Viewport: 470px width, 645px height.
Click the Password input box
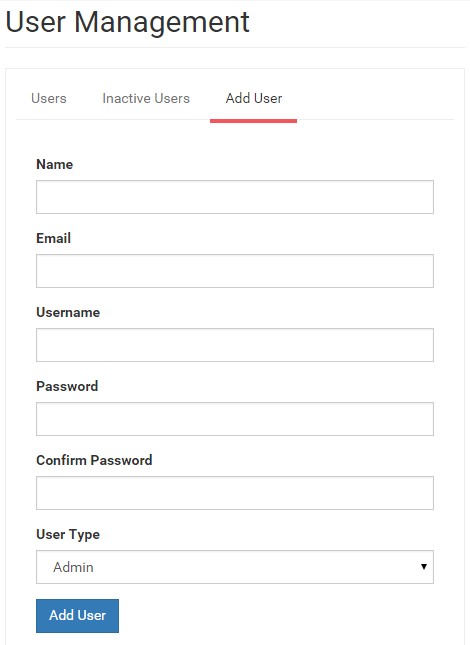point(235,419)
